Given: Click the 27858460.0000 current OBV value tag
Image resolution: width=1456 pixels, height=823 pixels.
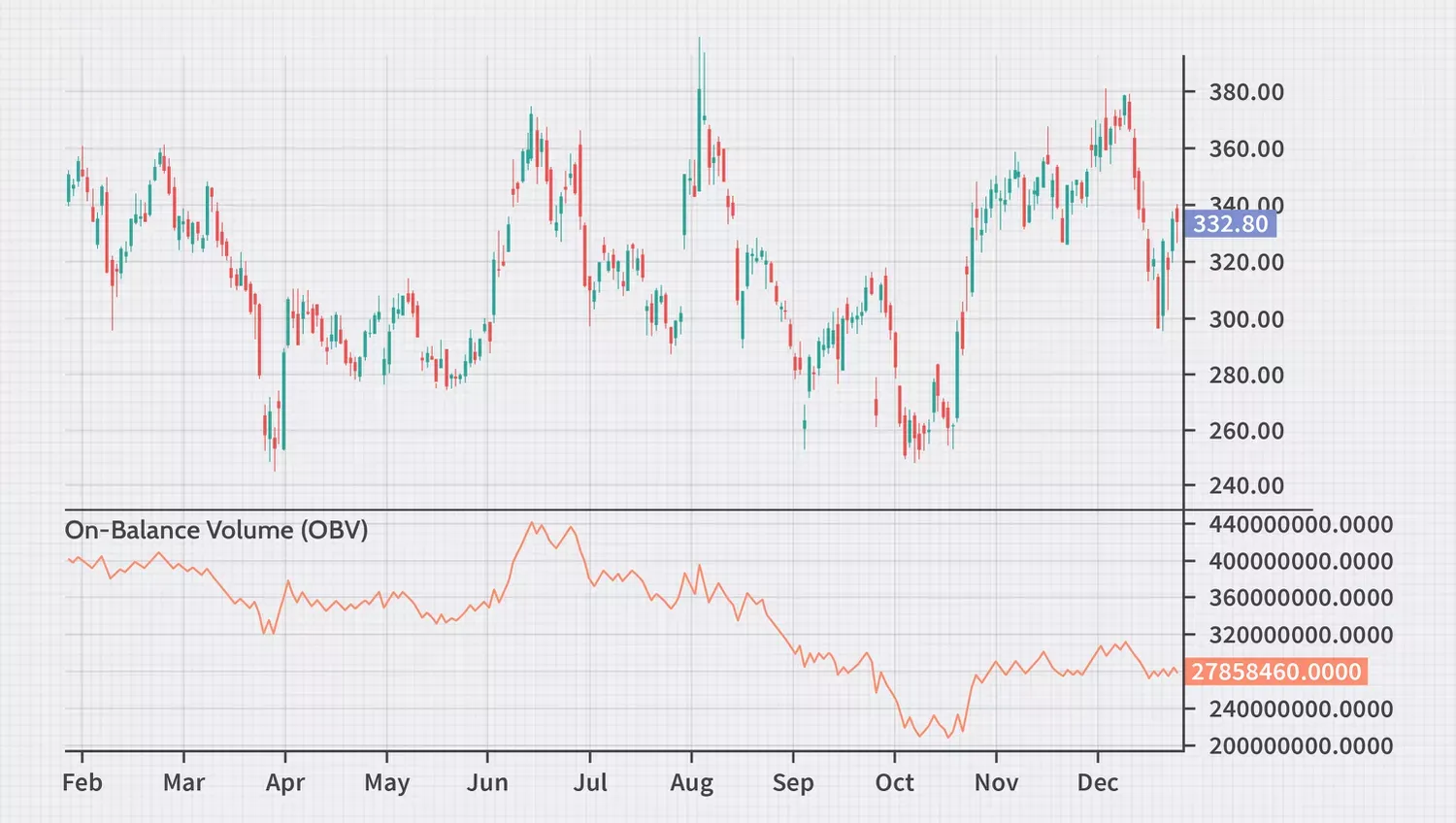Looking at the screenshot, I should coord(1276,672).
